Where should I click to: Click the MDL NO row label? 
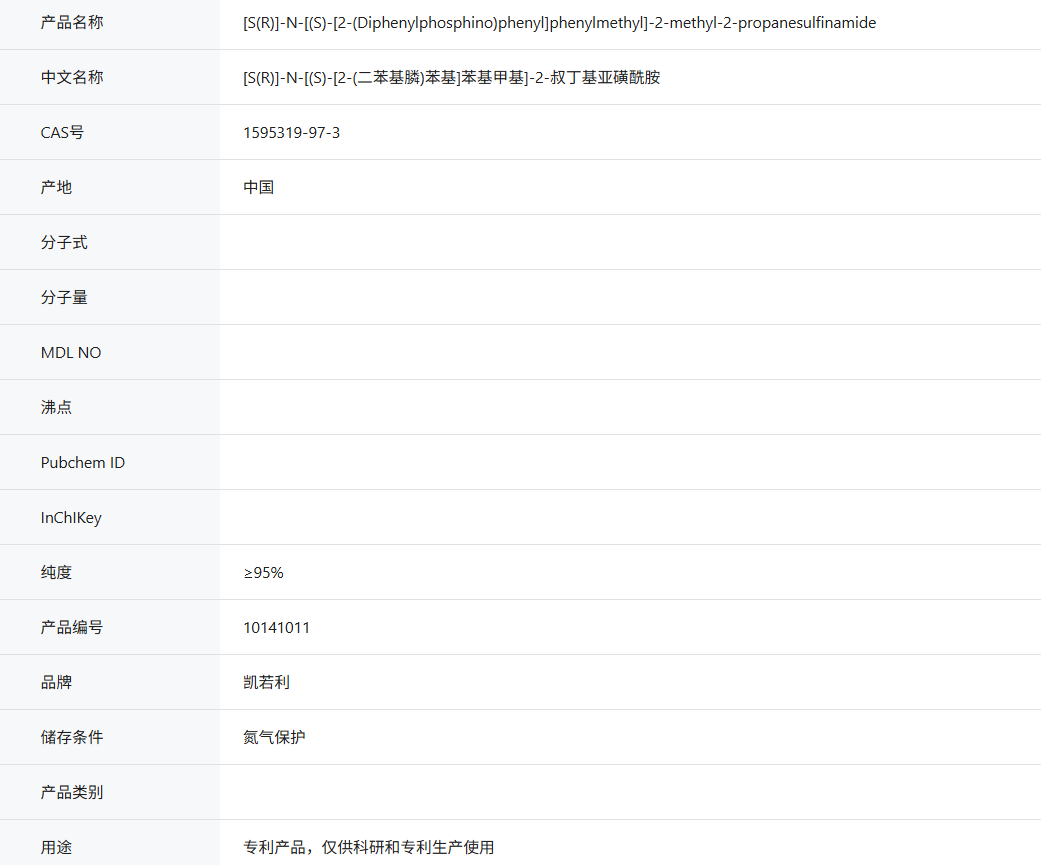pyautogui.click(x=70, y=352)
